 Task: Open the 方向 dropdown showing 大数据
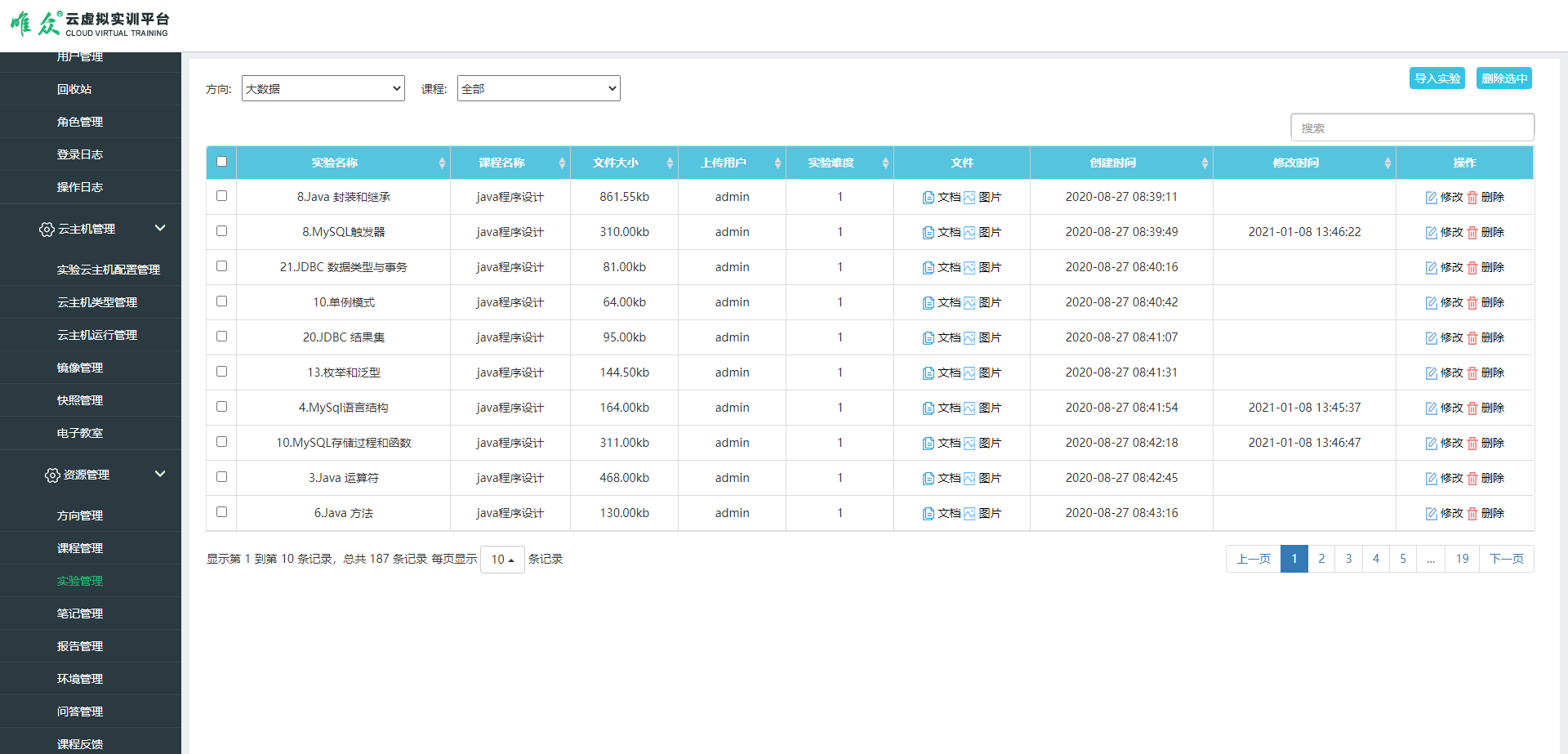[323, 88]
